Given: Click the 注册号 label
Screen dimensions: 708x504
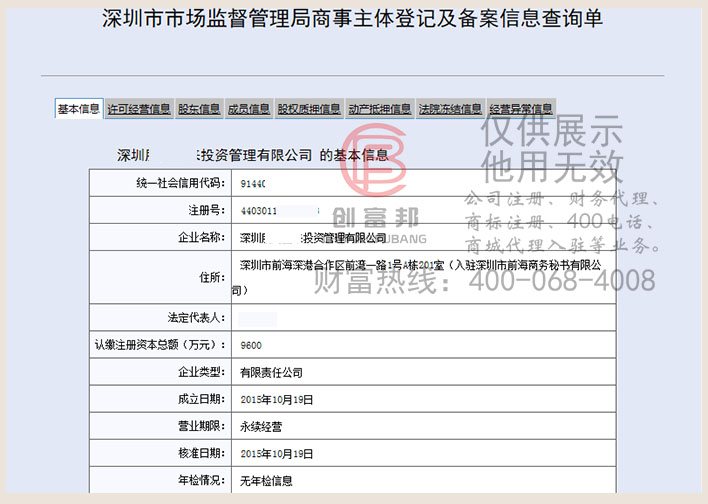Looking at the screenshot, I should [206, 210].
